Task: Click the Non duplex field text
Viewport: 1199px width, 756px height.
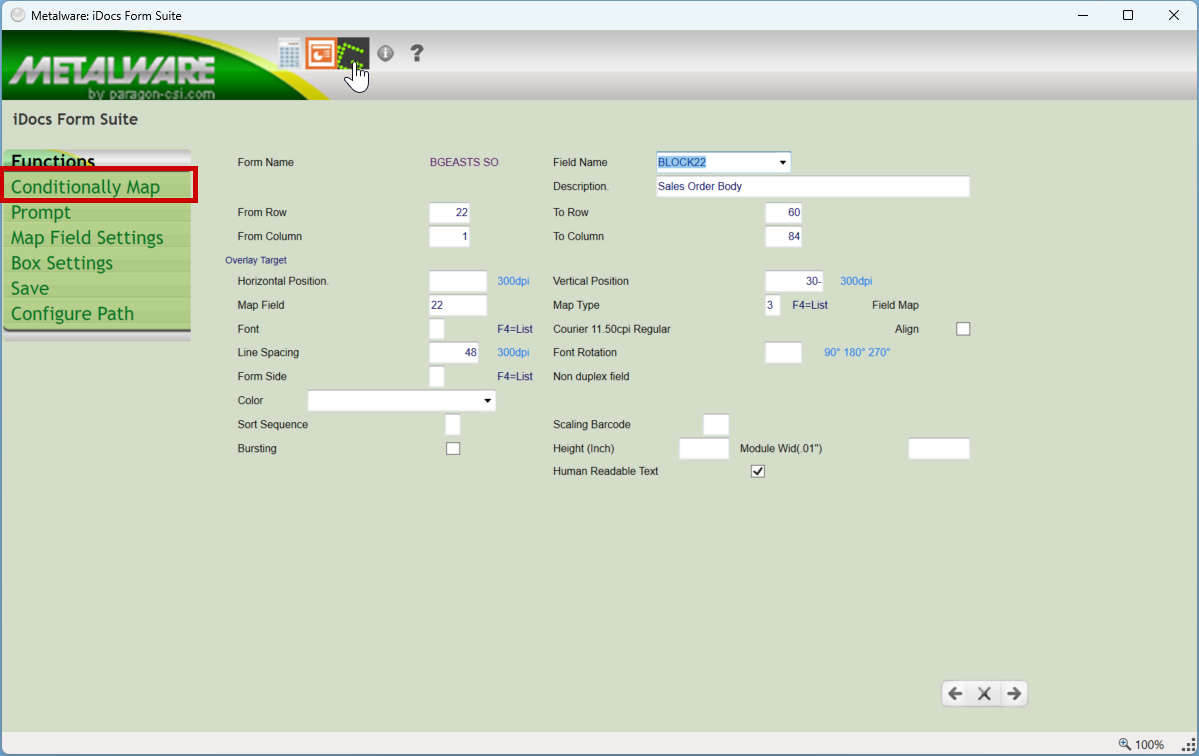Action: (x=591, y=376)
